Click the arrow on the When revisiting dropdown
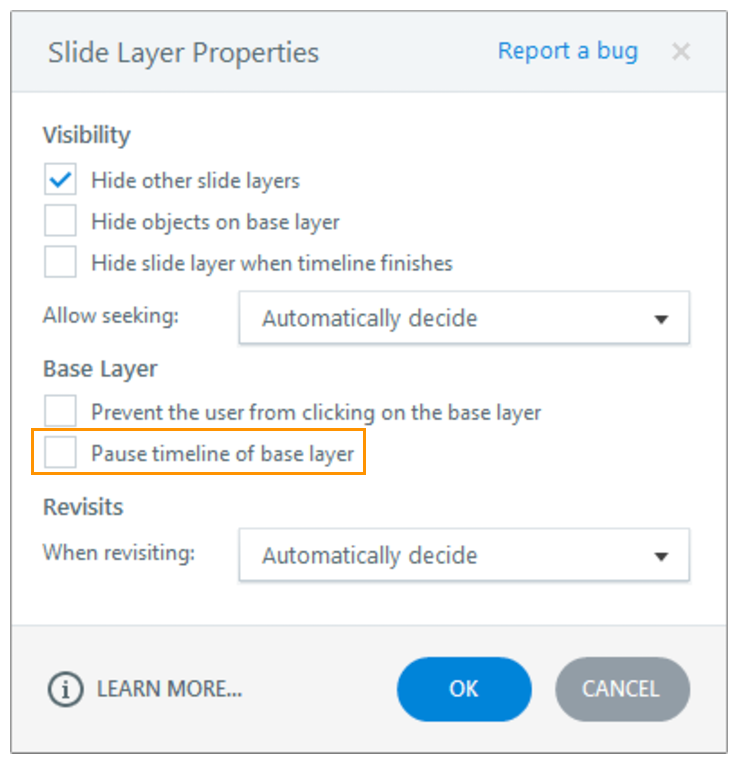Image resolution: width=740 pixels, height=764 pixels. (661, 557)
